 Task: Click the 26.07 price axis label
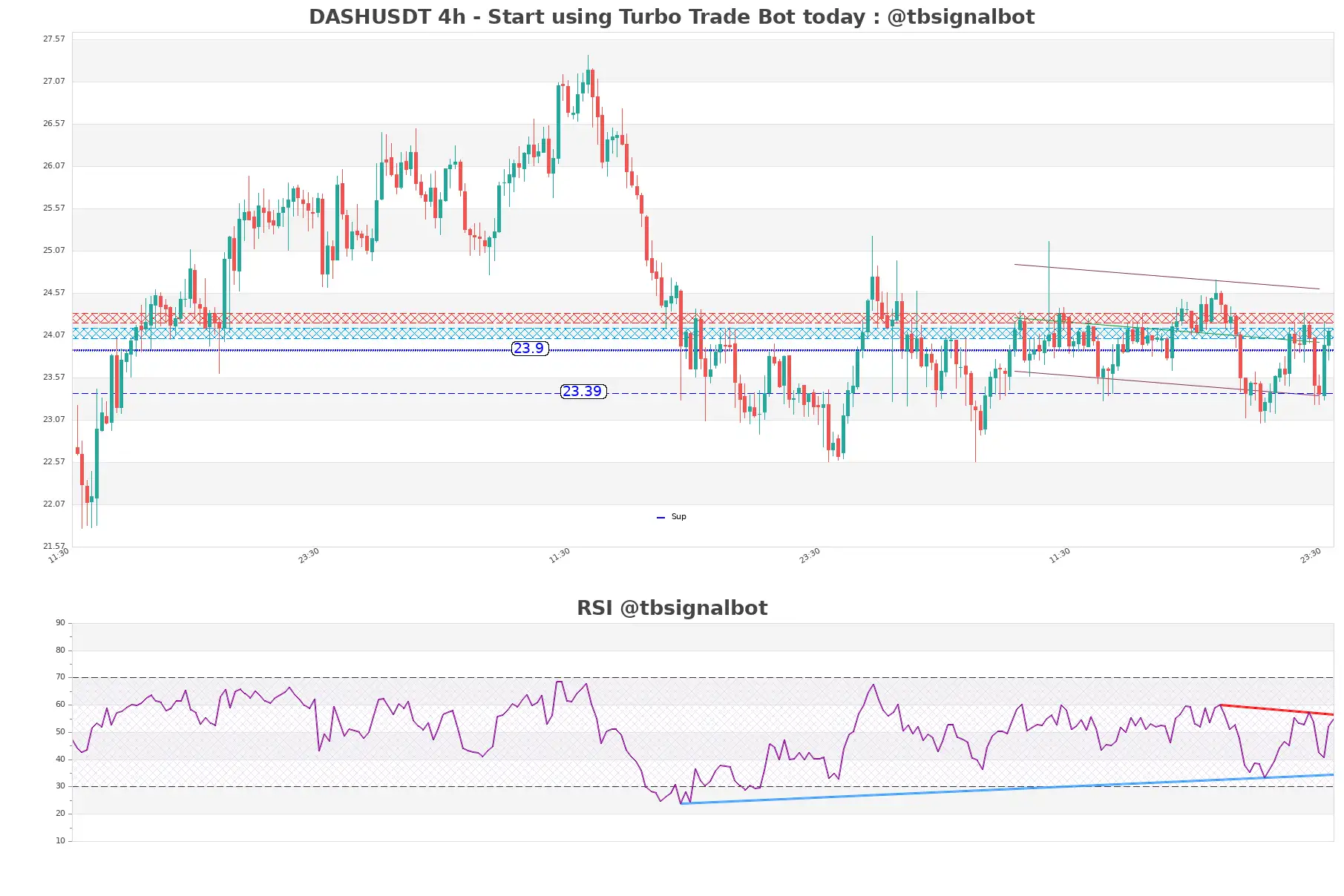(x=53, y=165)
